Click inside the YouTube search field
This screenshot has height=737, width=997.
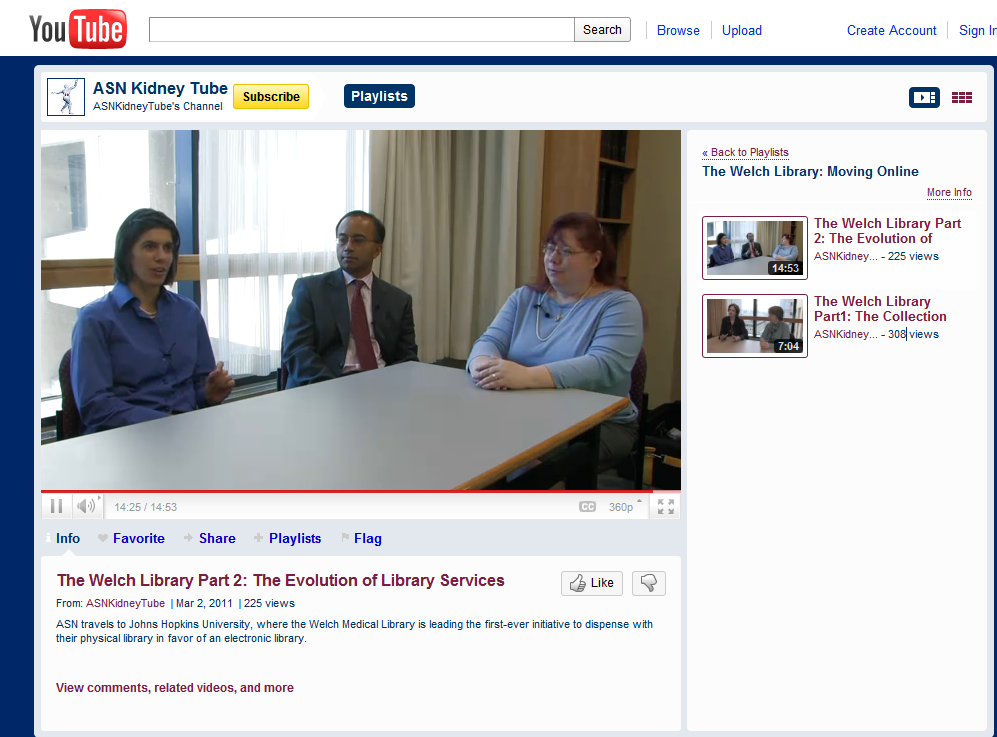click(362, 30)
